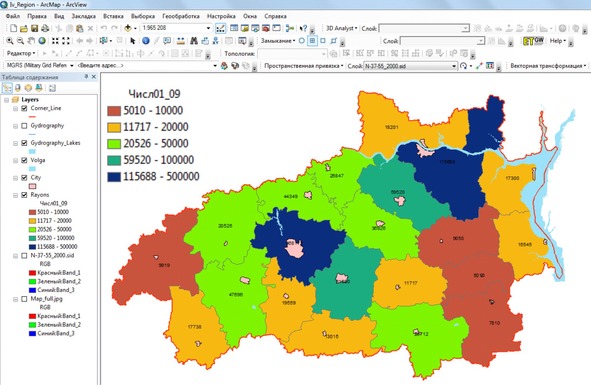591x385 pixels.
Task: Click the 3D Analyst button
Action: tap(341, 28)
